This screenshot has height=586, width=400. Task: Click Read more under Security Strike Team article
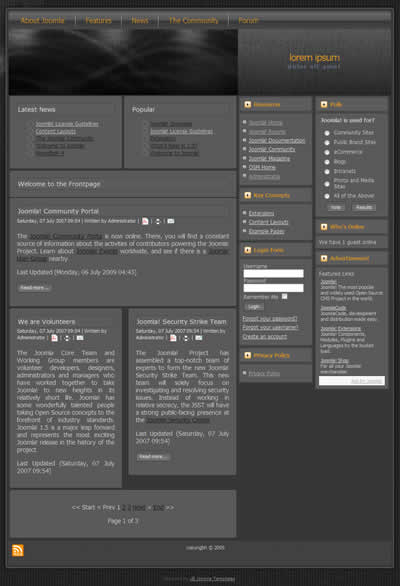click(153, 457)
